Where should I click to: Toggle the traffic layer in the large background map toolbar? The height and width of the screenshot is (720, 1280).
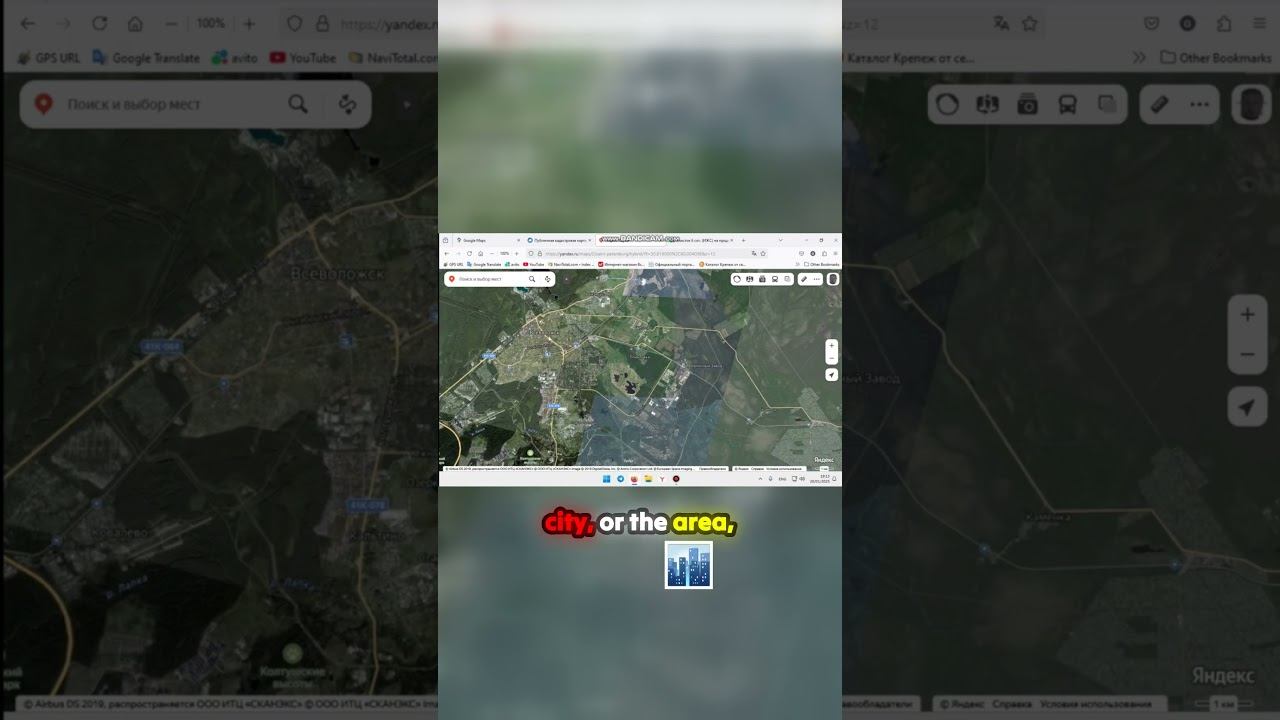coord(947,104)
